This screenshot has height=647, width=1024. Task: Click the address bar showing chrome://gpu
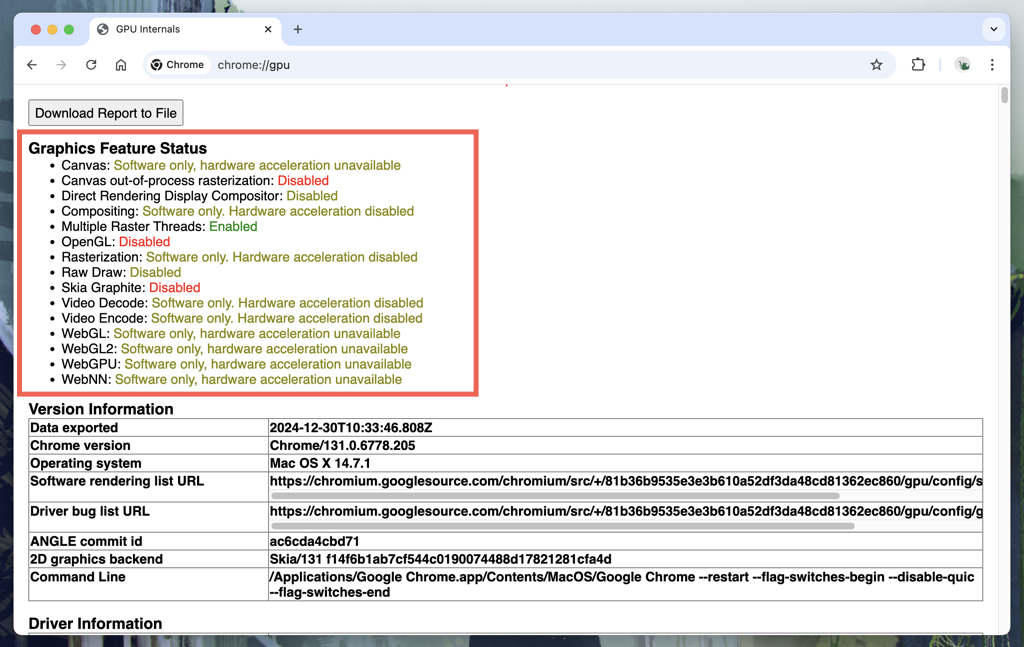point(500,65)
